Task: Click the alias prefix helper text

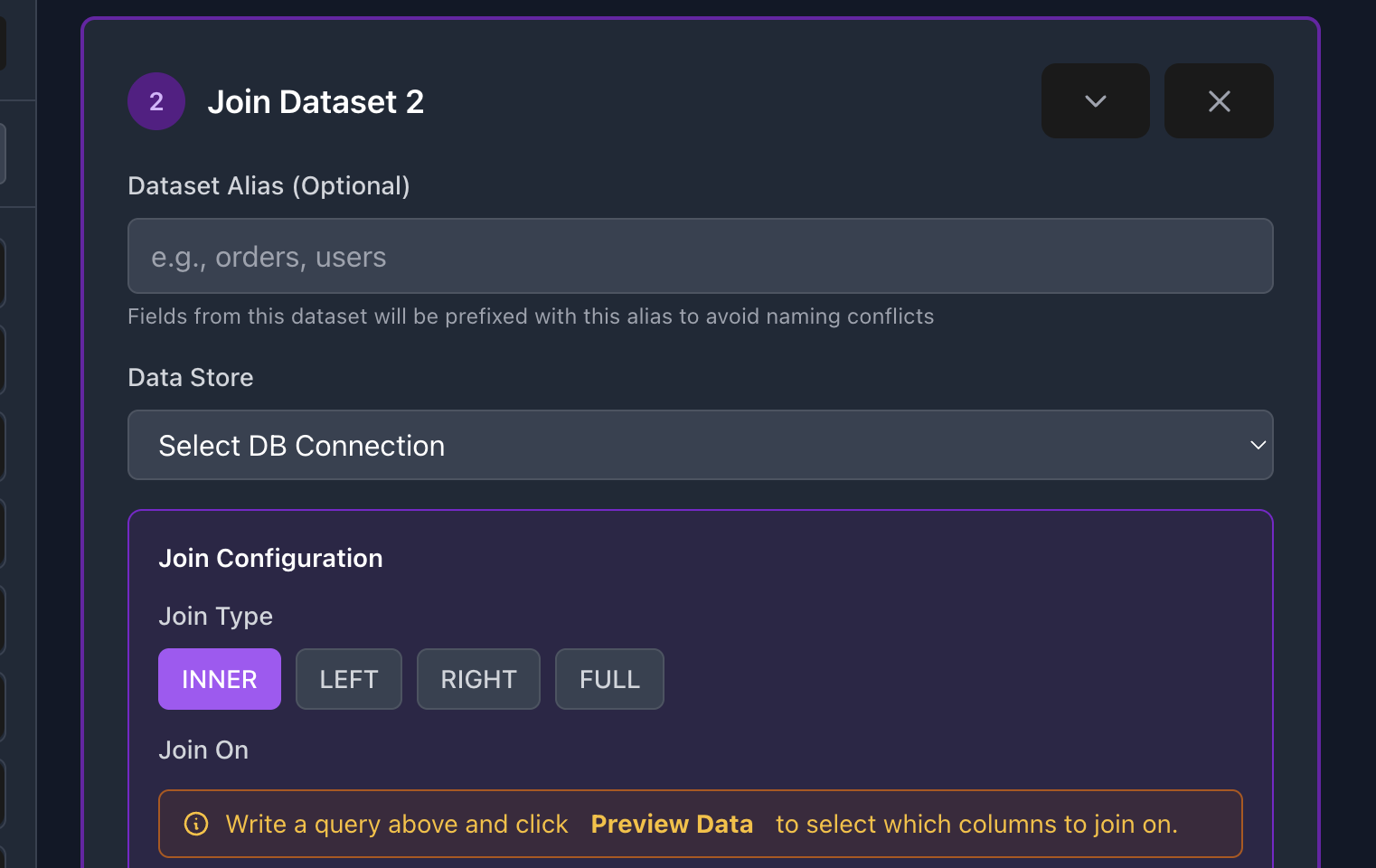Action: click(531, 316)
